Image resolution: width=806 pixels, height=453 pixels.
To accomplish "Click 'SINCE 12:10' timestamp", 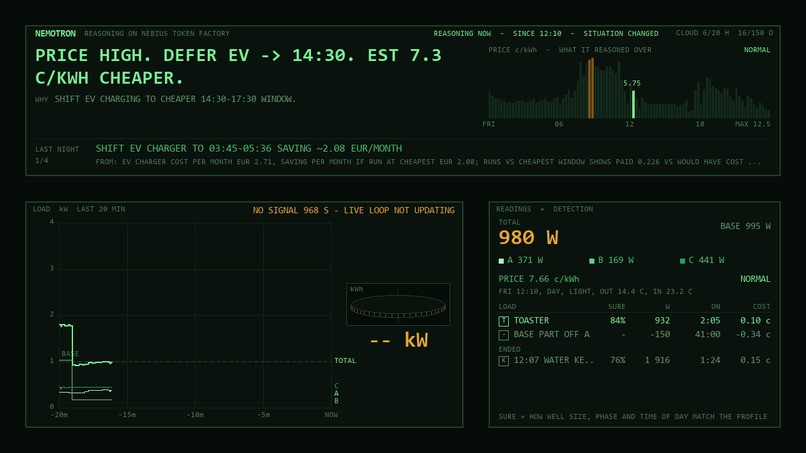I will (537, 33).
